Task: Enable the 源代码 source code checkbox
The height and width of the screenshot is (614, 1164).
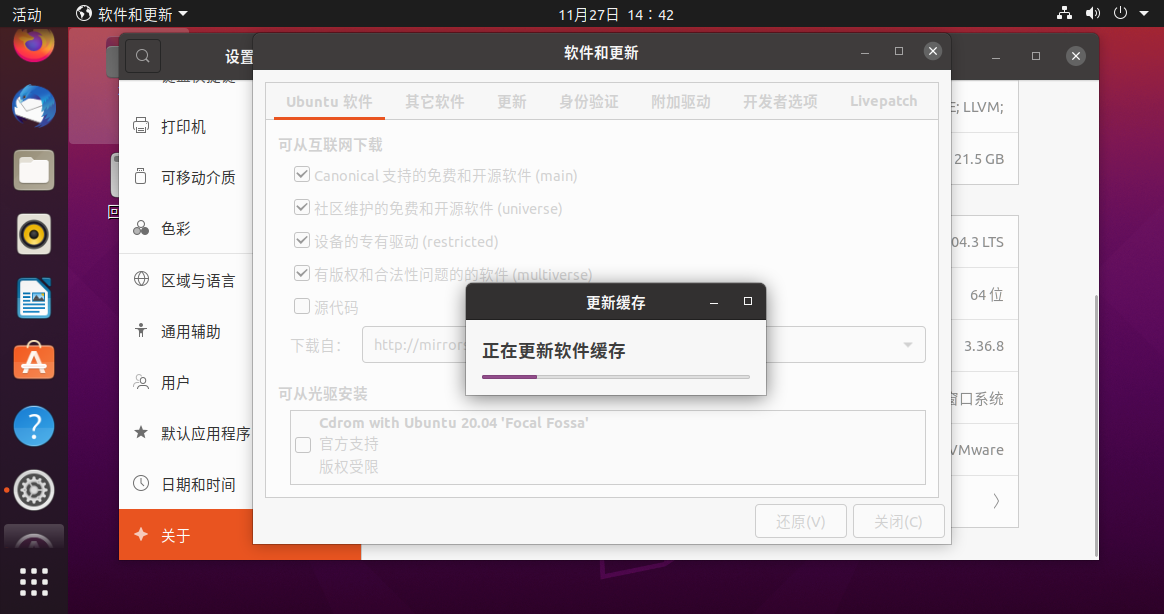Action: pyautogui.click(x=302, y=306)
